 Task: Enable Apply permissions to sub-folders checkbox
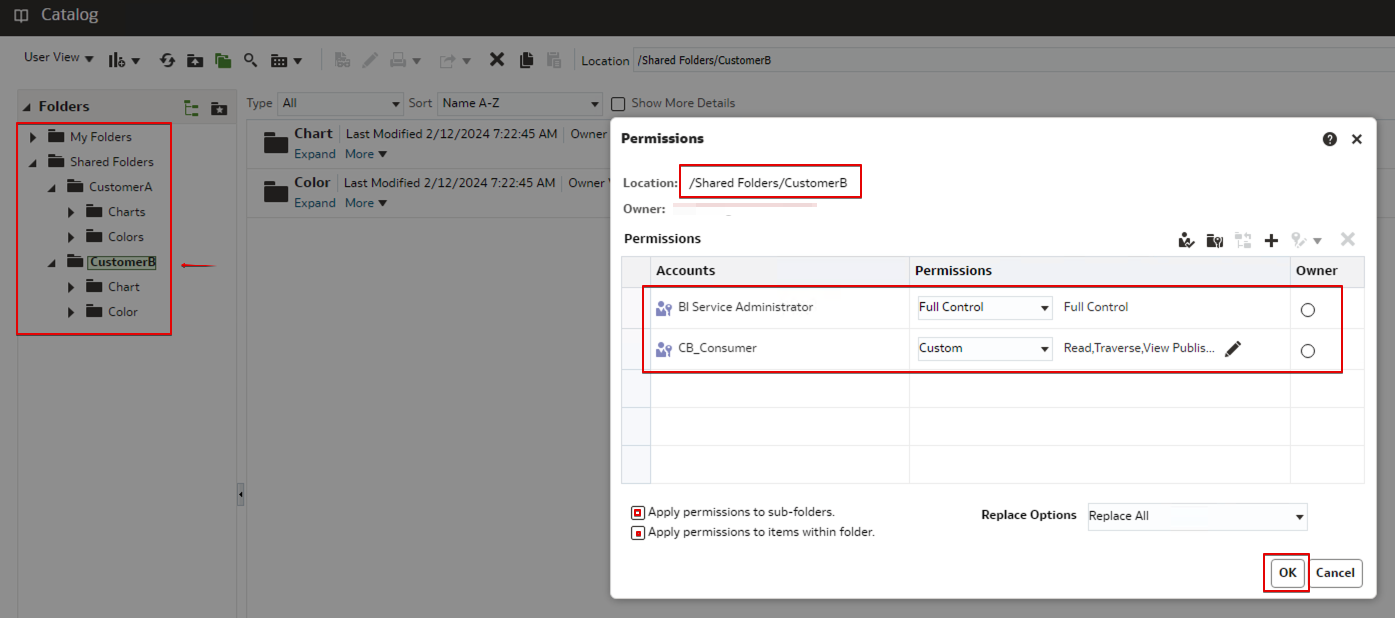638,513
